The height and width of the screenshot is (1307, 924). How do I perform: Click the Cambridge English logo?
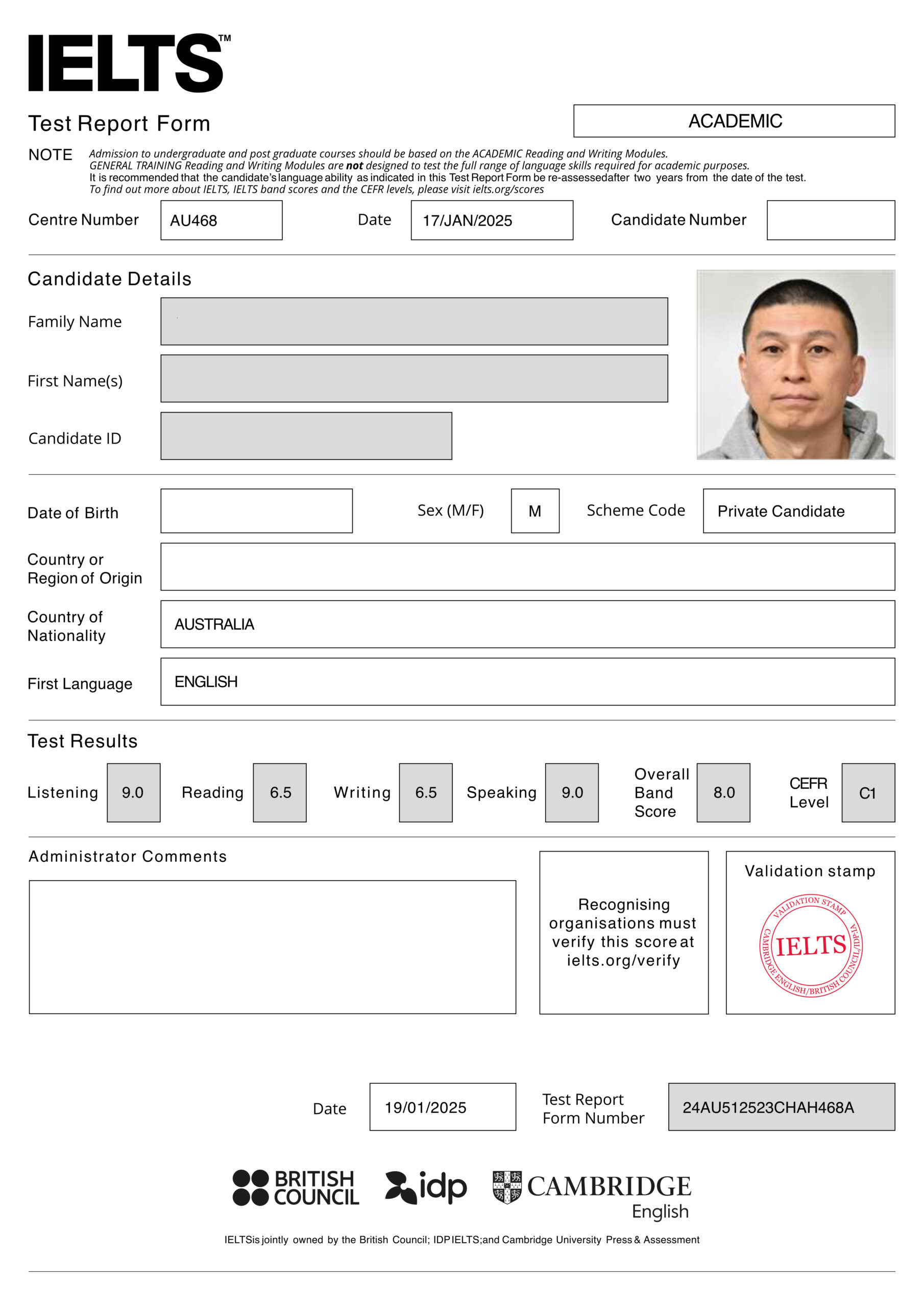pos(592,1195)
